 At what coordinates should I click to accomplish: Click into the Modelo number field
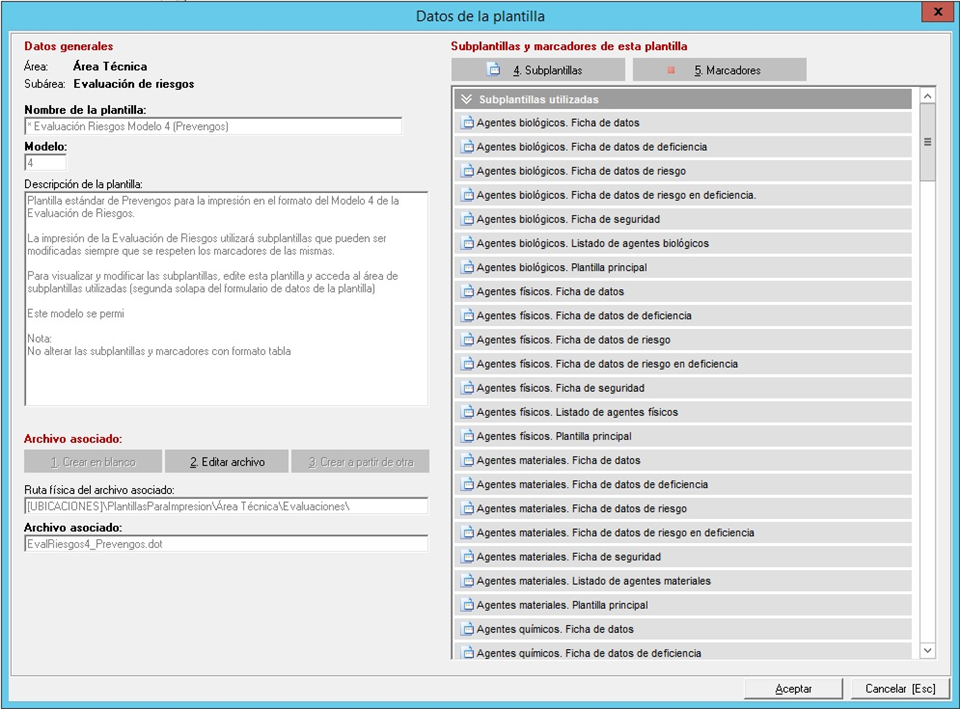pyautogui.click(x=45, y=162)
